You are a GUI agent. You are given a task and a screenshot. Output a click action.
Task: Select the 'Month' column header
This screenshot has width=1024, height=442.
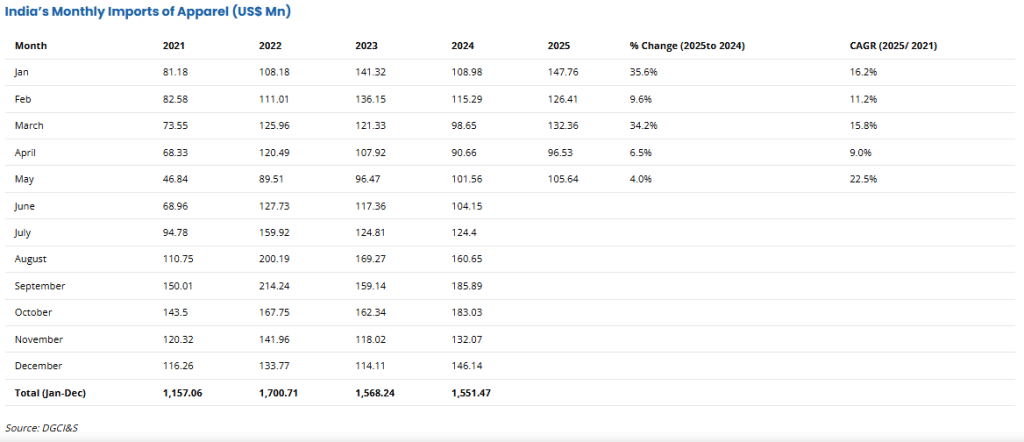(x=31, y=46)
